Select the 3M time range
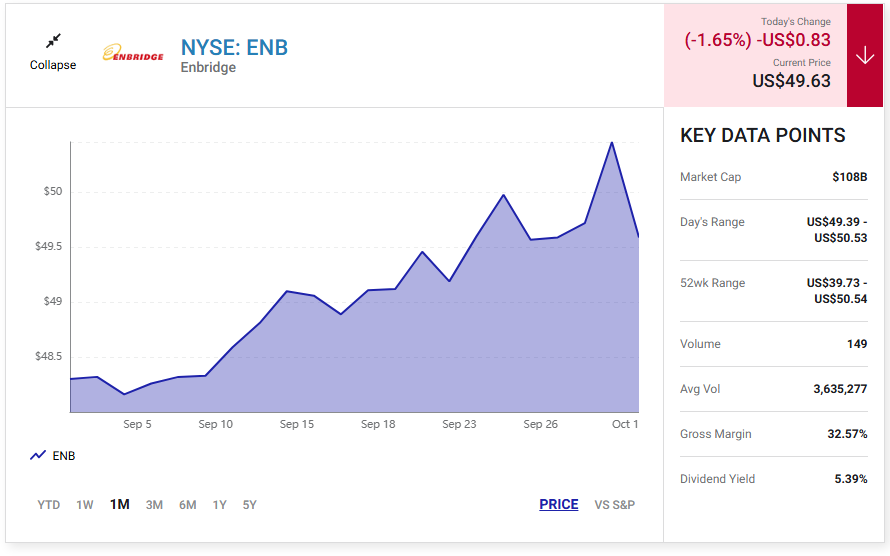 coord(154,505)
